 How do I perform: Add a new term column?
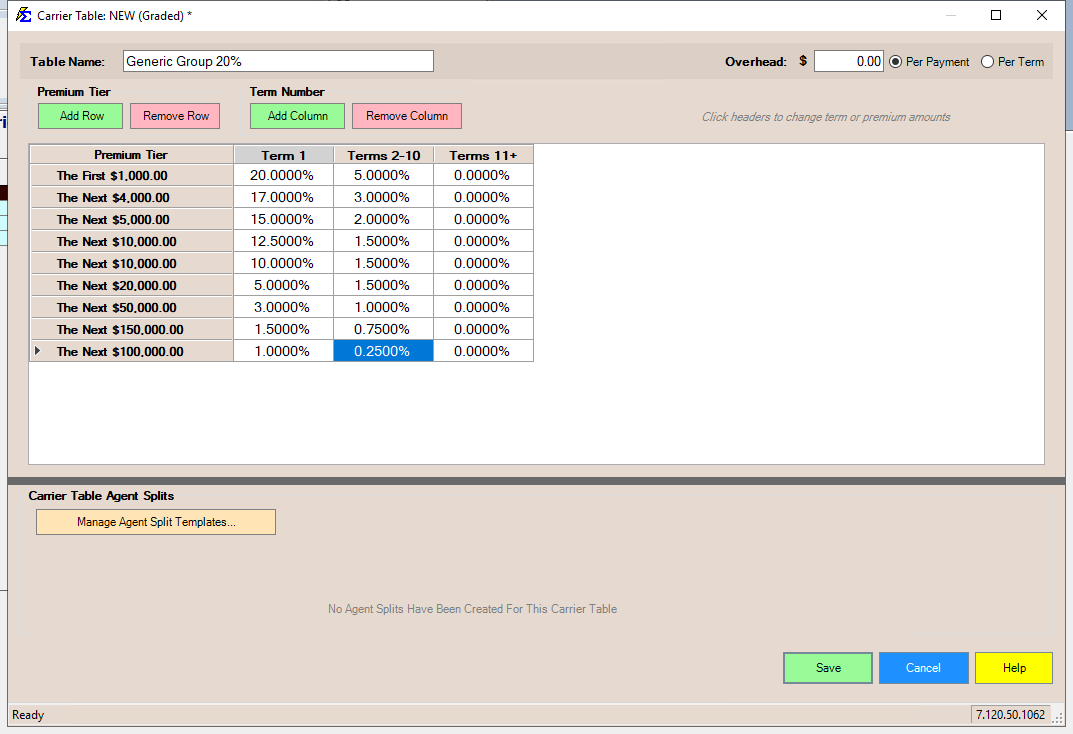pyautogui.click(x=297, y=116)
